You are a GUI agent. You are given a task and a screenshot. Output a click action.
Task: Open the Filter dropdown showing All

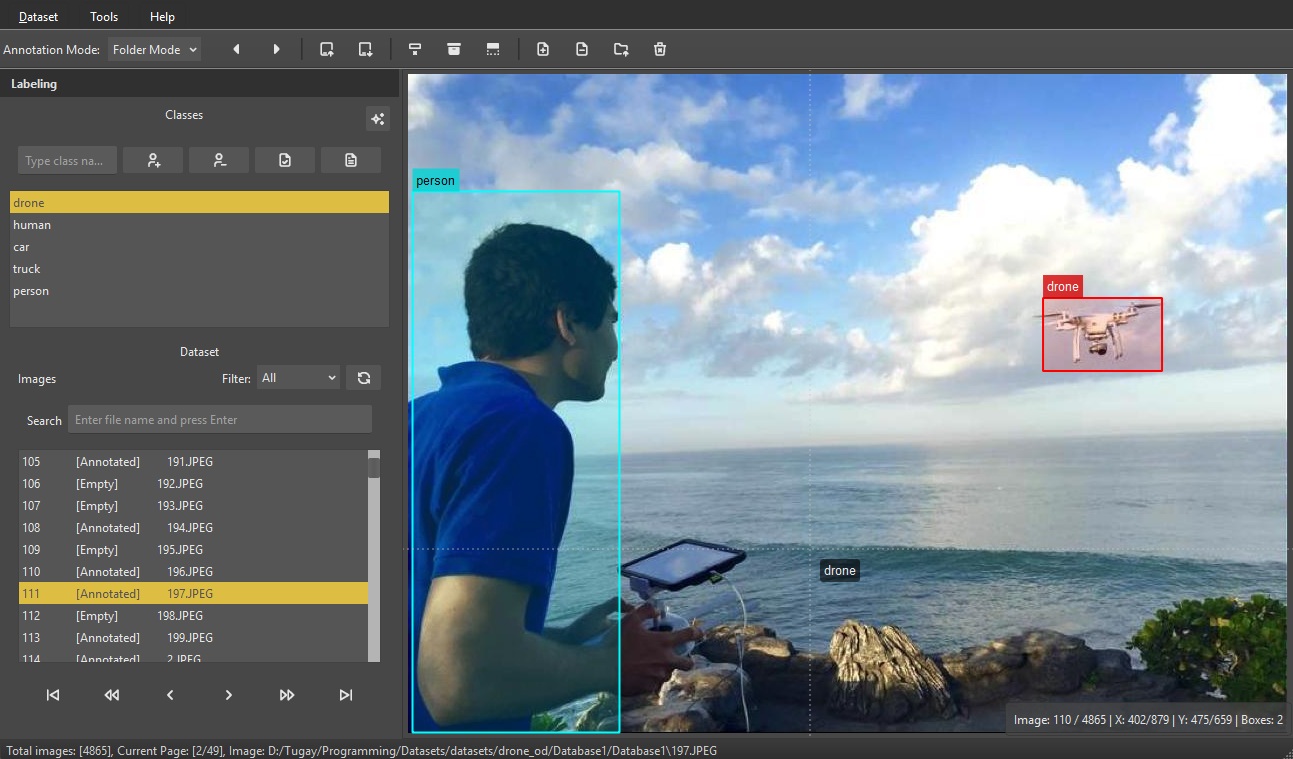[298, 377]
